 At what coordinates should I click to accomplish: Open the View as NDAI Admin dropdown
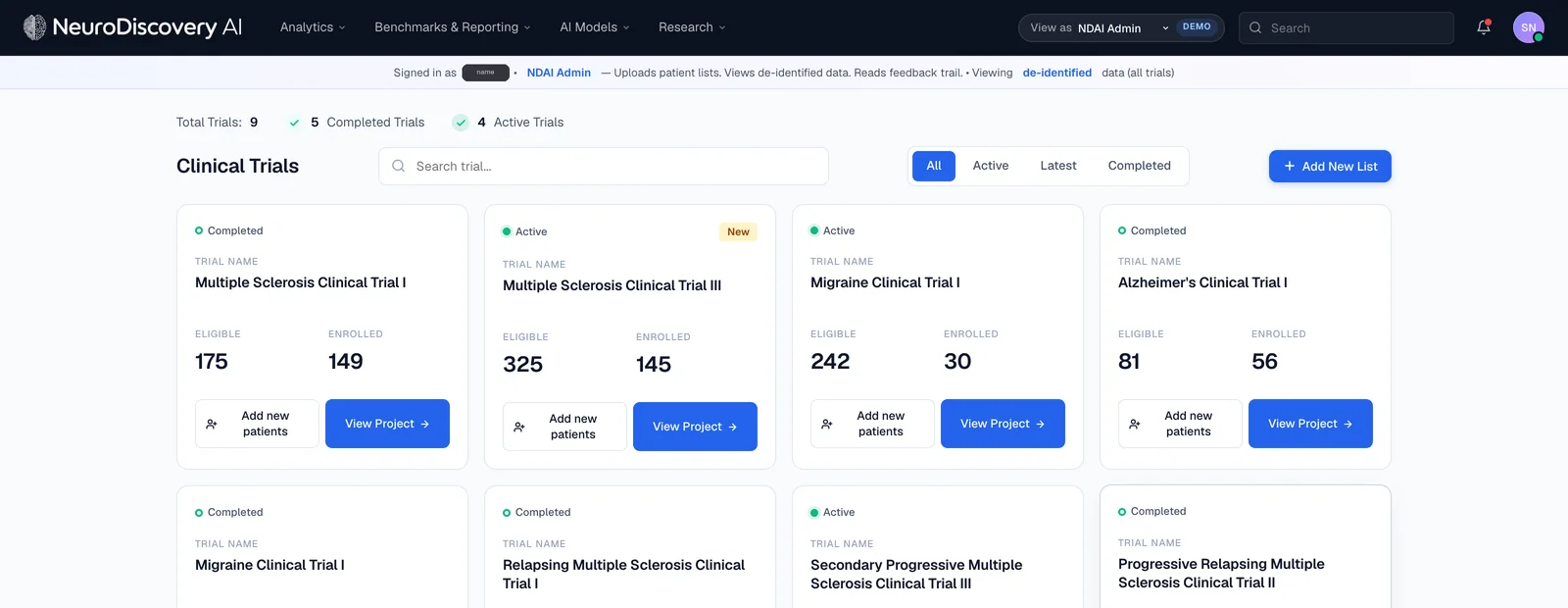(x=1121, y=27)
